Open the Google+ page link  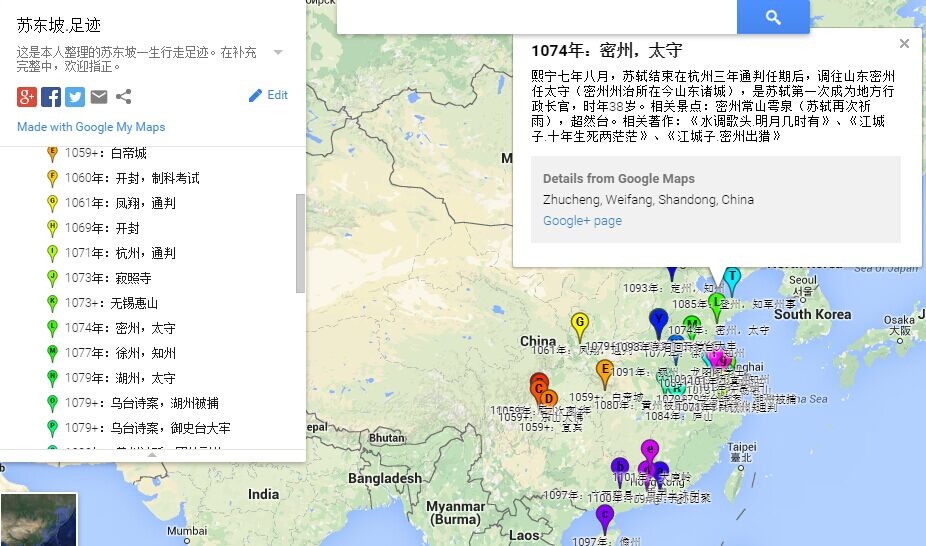click(582, 221)
